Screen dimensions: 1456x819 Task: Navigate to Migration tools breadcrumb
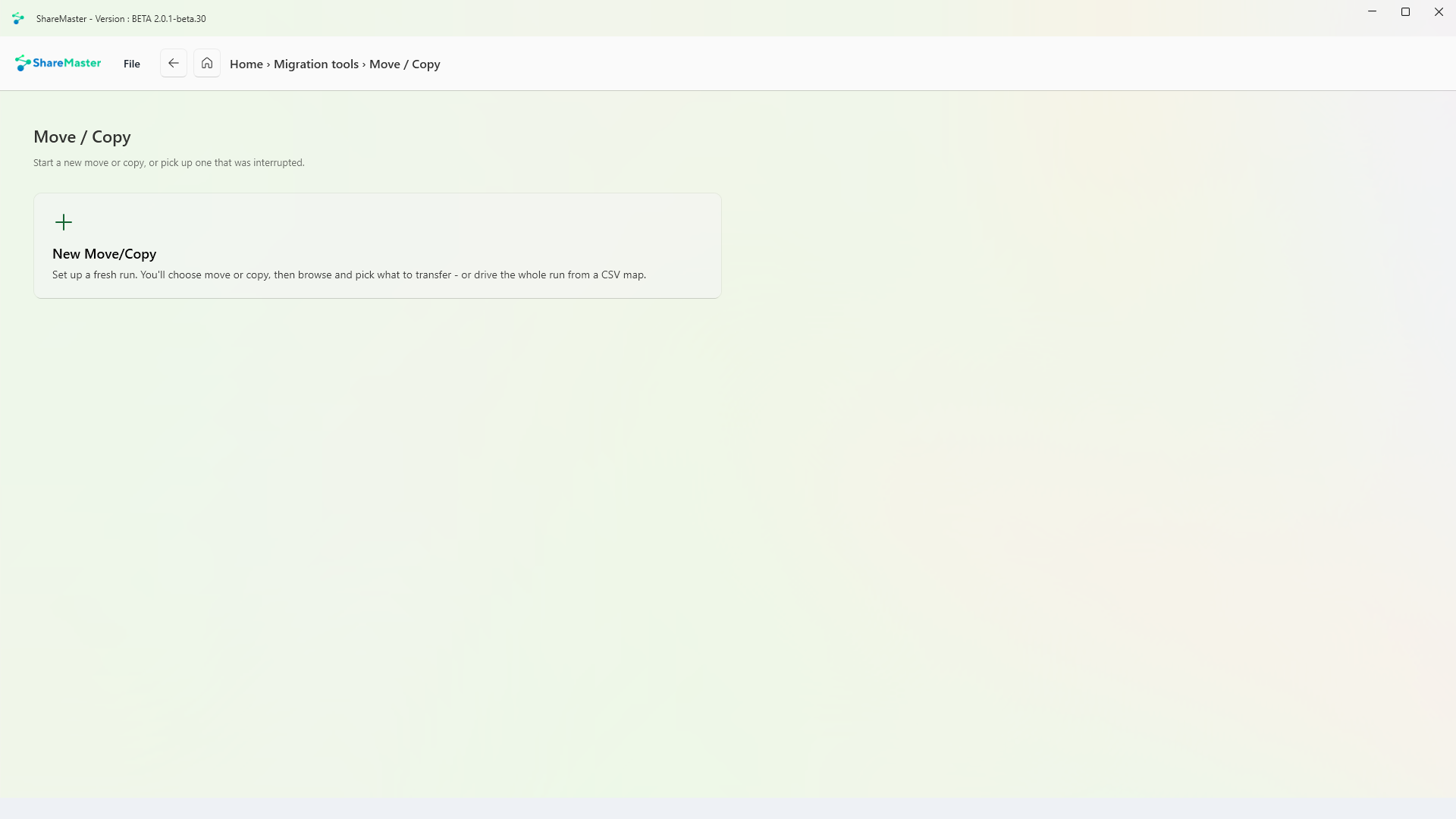click(316, 64)
